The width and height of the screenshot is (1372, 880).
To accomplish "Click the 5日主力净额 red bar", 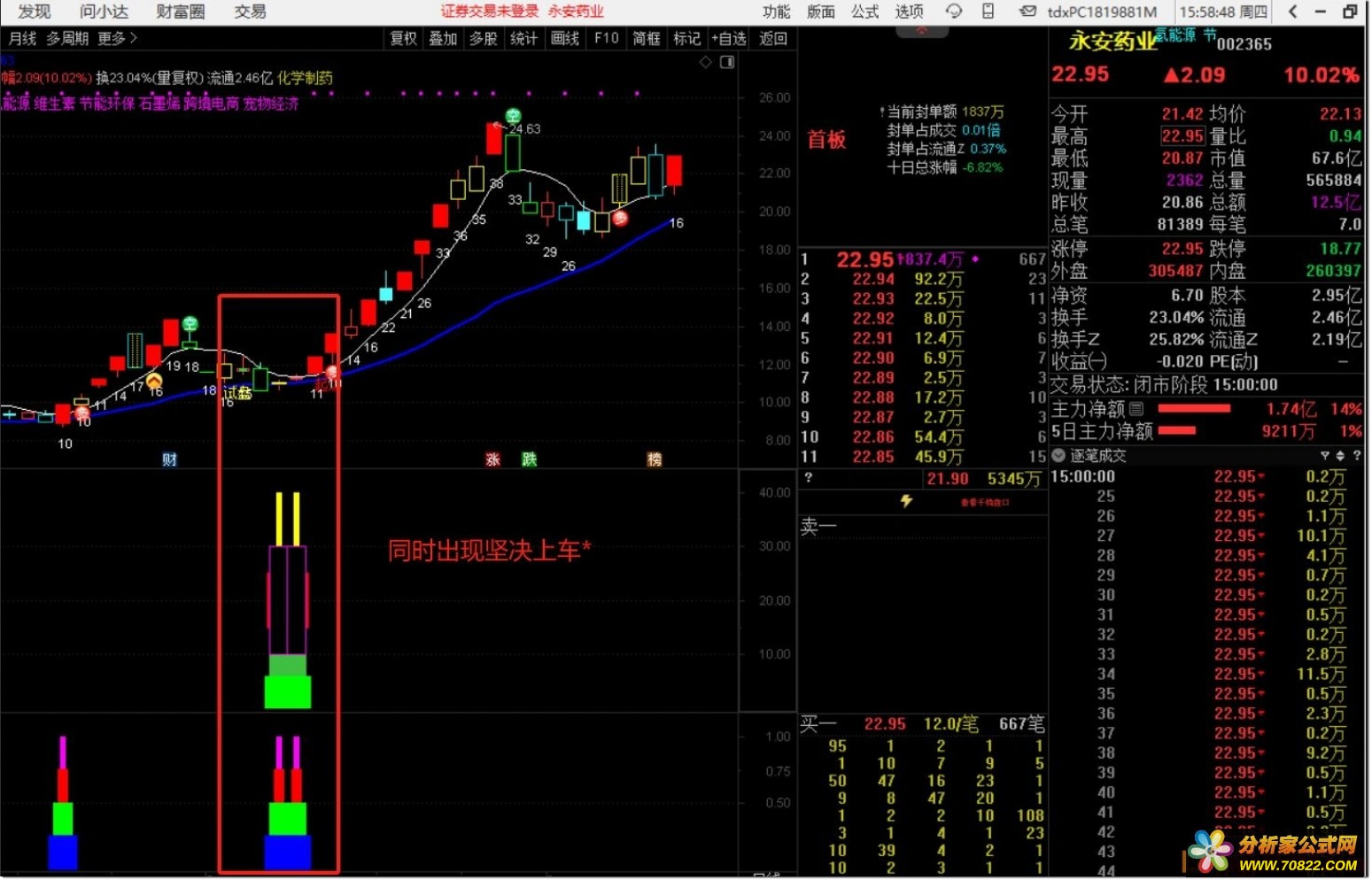I will click(1177, 431).
